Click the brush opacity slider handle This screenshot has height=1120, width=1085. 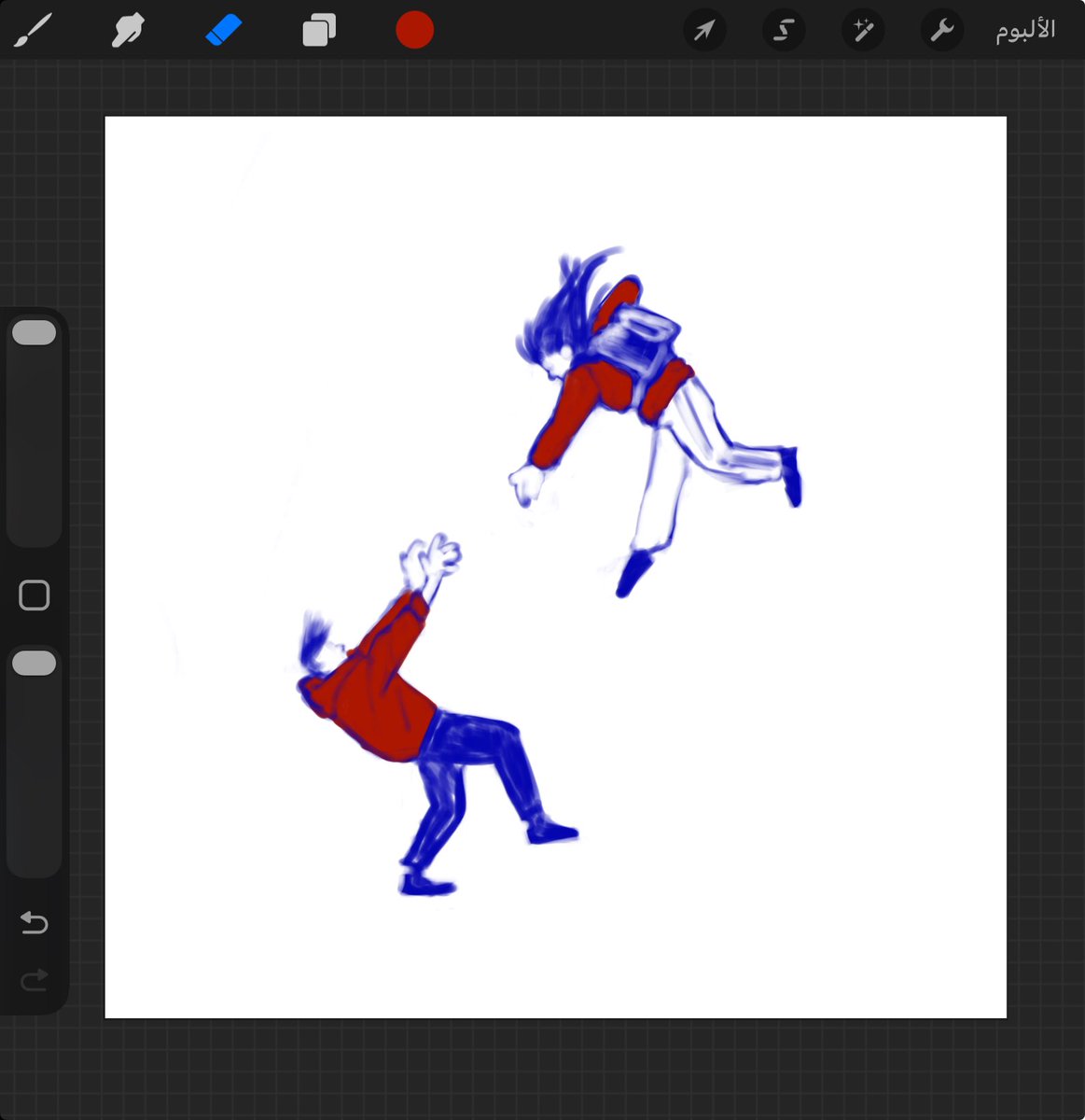[35, 664]
